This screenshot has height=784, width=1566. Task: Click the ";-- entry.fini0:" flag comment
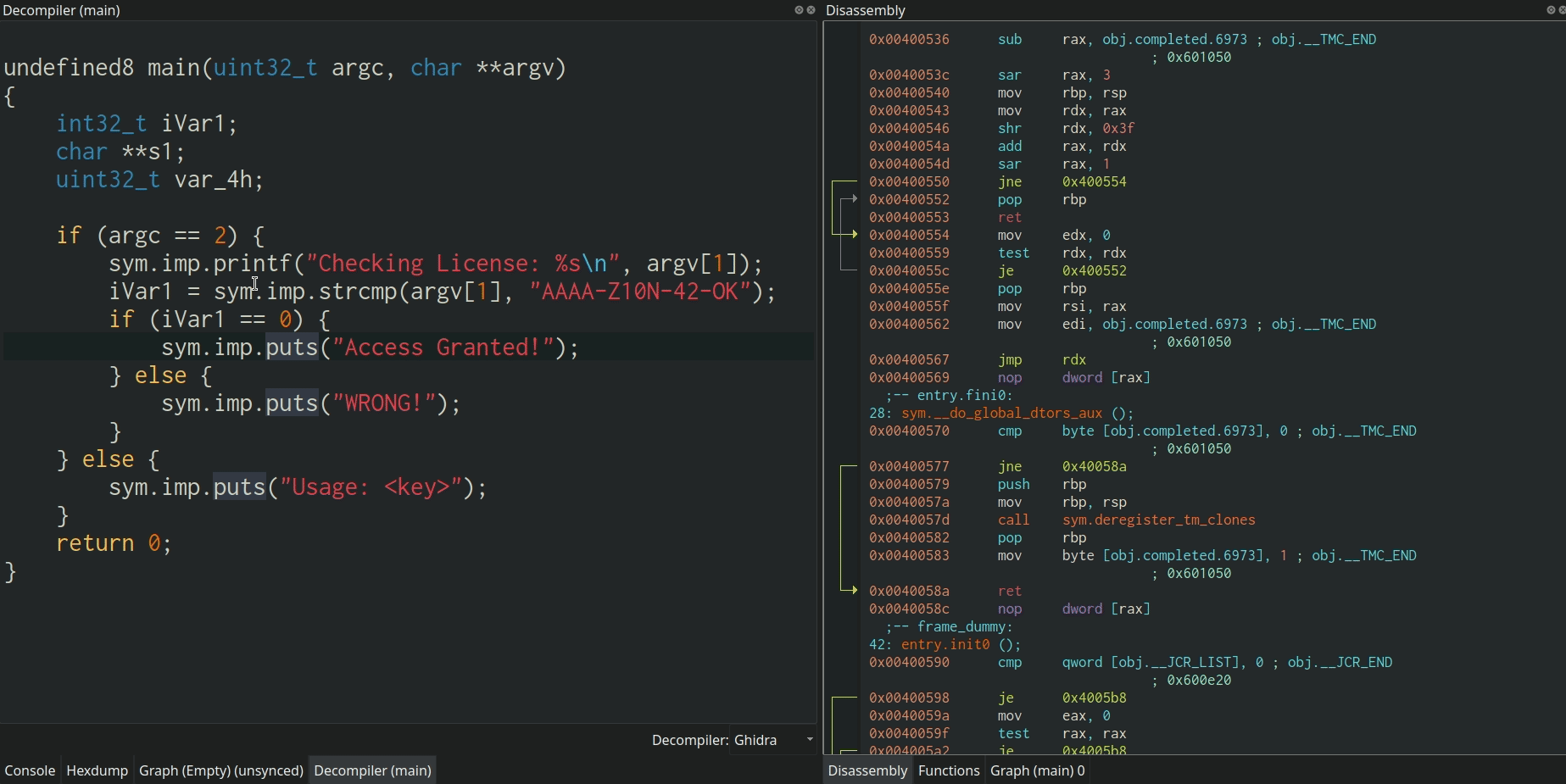(x=949, y=395)
